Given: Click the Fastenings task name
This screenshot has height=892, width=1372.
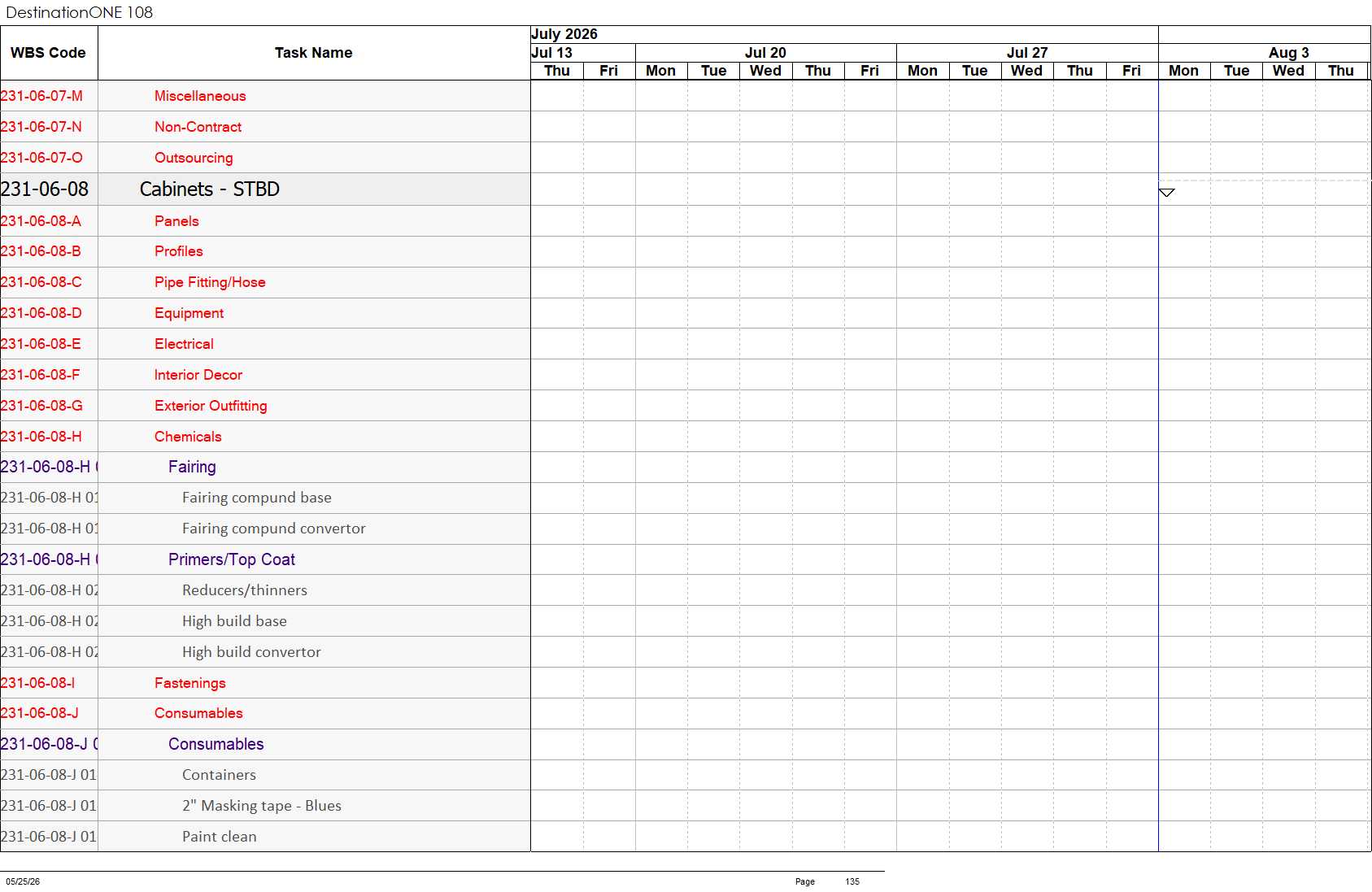Looking at the screenshot, I should click(x=190, y=683).
